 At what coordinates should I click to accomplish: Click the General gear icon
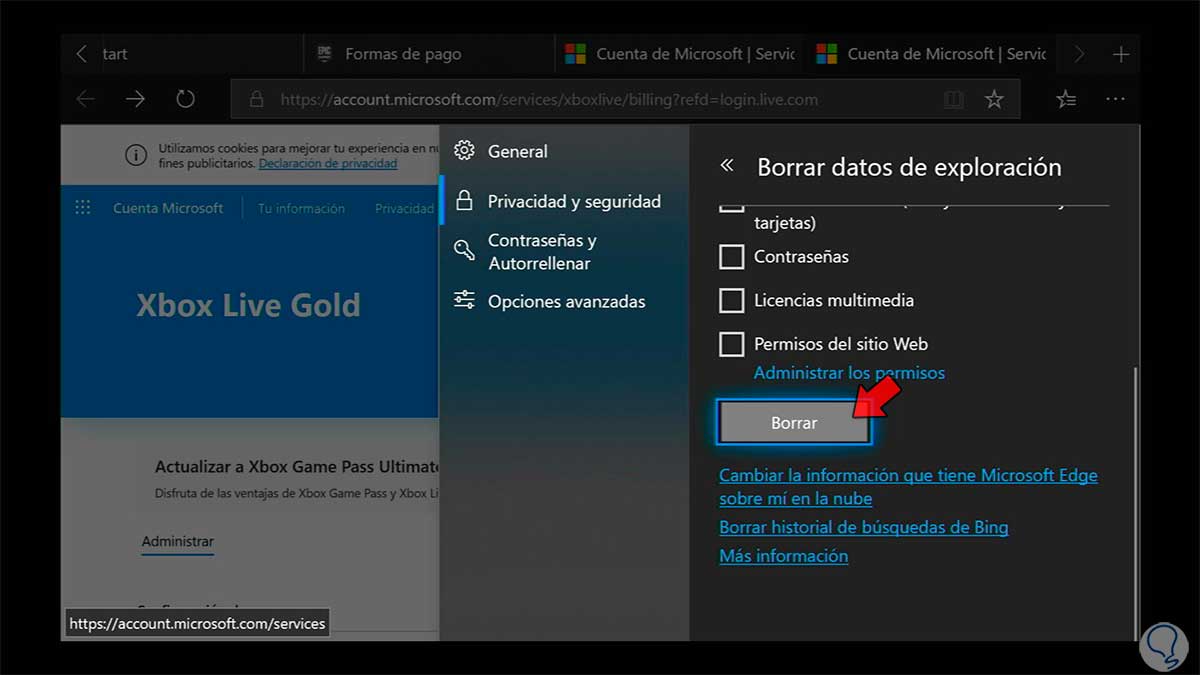pyautogui.click(x=464, y=151)
